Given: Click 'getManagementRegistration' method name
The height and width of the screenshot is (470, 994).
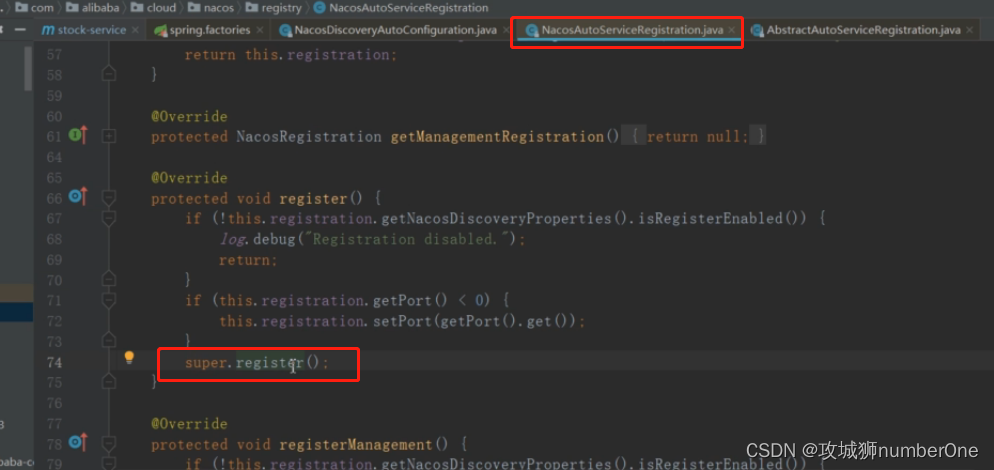Looking at the screenshot, I should pos(497,136).
